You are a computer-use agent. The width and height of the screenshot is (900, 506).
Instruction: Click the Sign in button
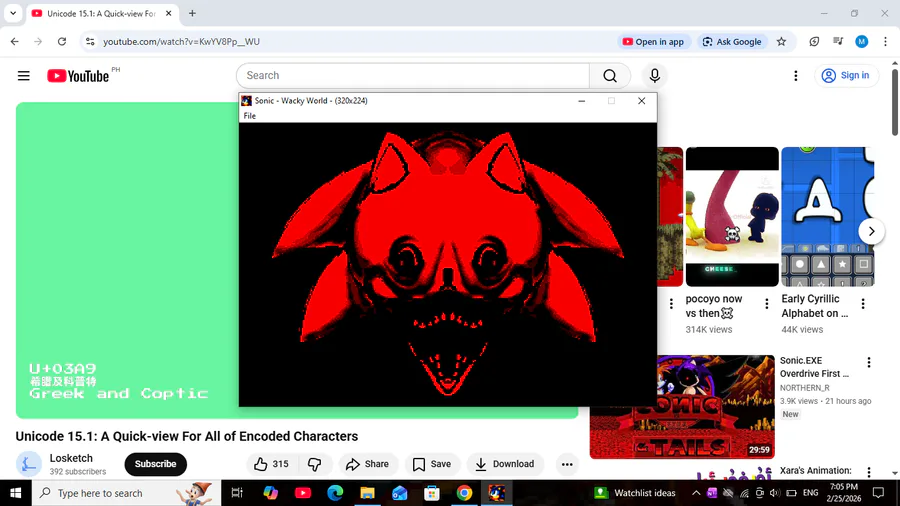(846, 75)
